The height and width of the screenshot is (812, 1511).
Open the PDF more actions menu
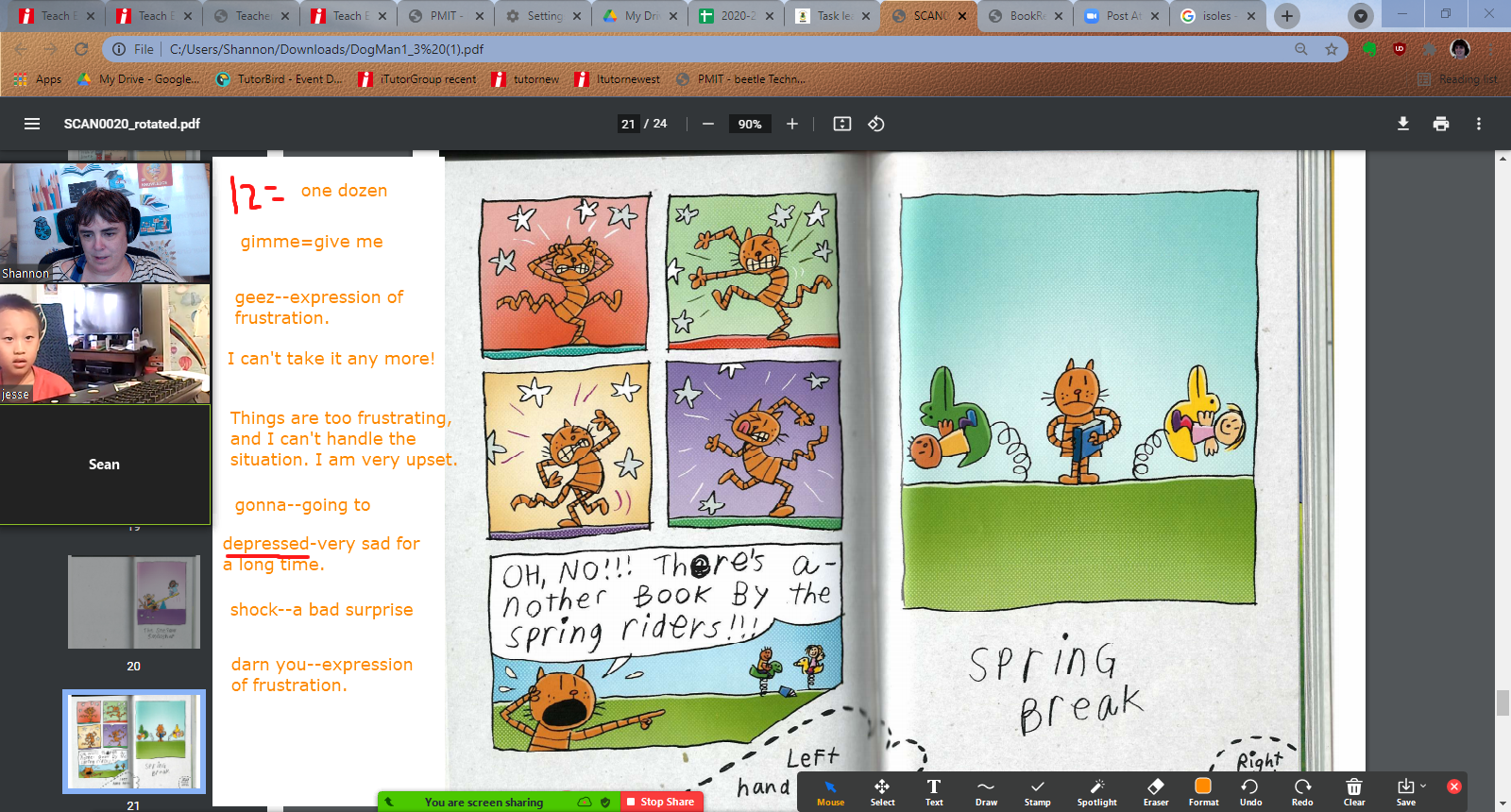pos(1479,124)
